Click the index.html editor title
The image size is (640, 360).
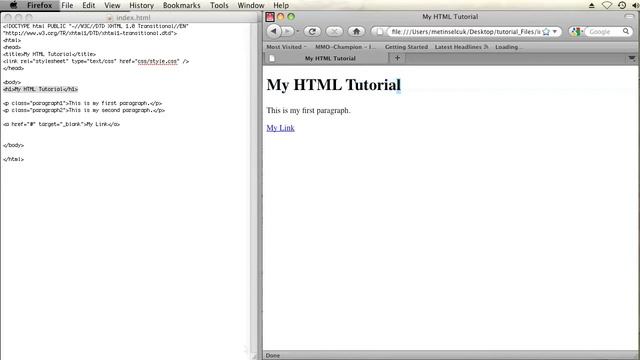133,18
